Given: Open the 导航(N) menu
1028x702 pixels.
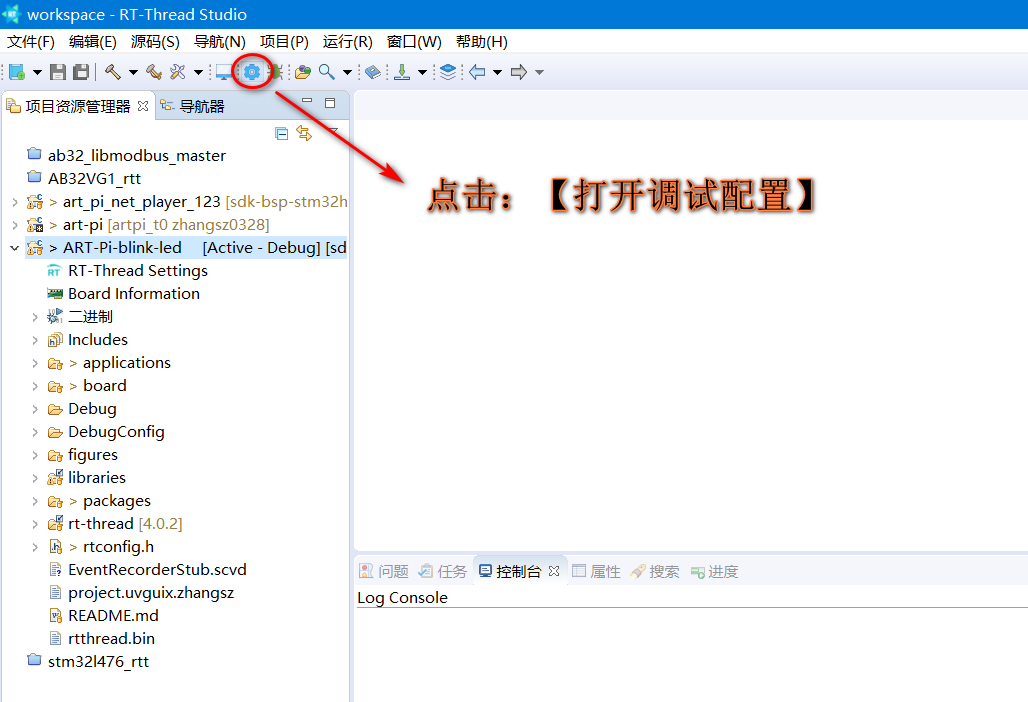Looking at the screenshot, I should [220, 42].
